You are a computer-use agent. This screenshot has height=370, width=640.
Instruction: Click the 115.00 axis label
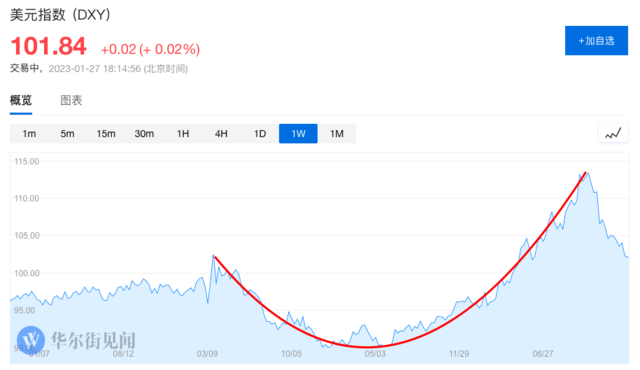(x=27, y=161)
